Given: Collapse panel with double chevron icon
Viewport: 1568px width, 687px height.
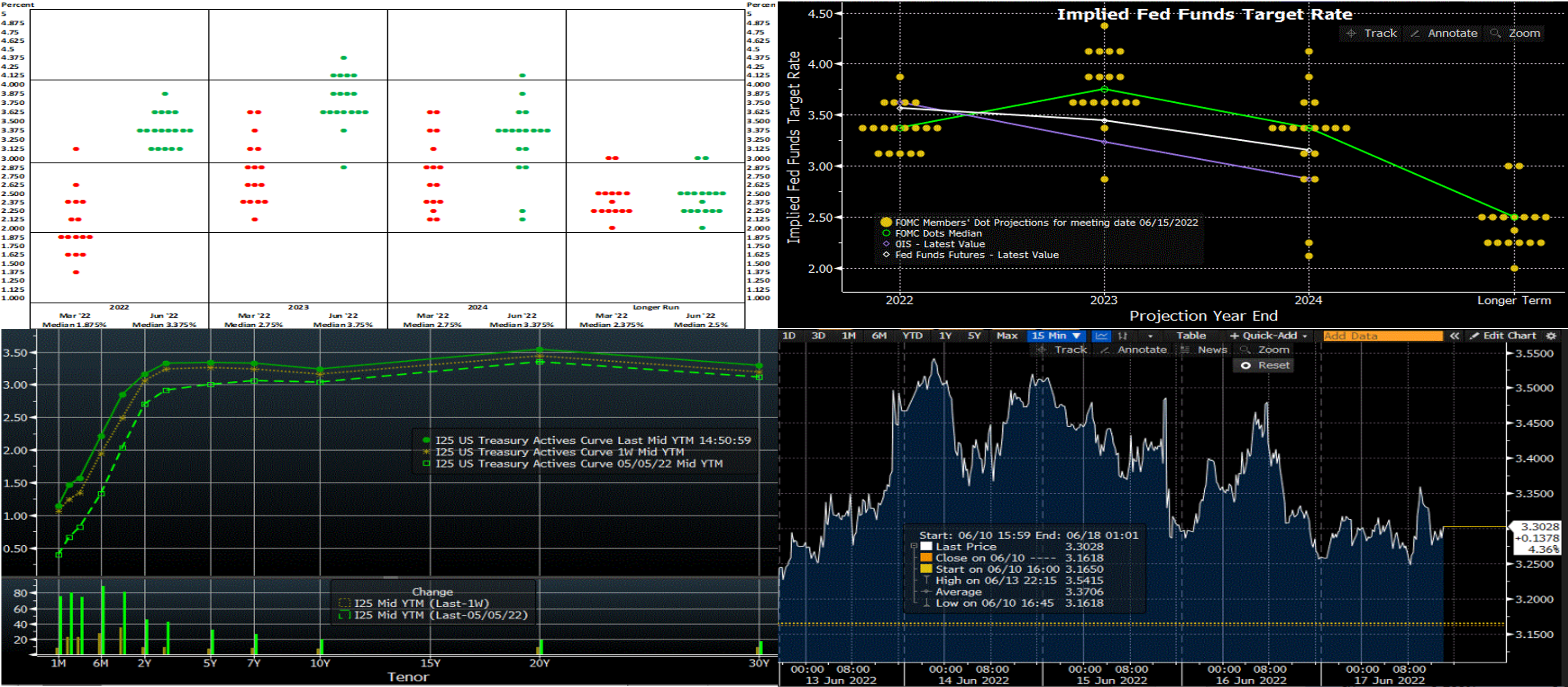Looking at the screenshot, I should [1454, 336].
